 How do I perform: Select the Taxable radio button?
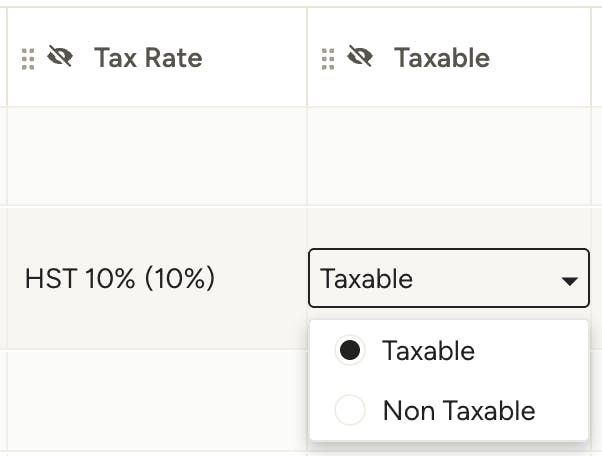(x=350, y=350)
